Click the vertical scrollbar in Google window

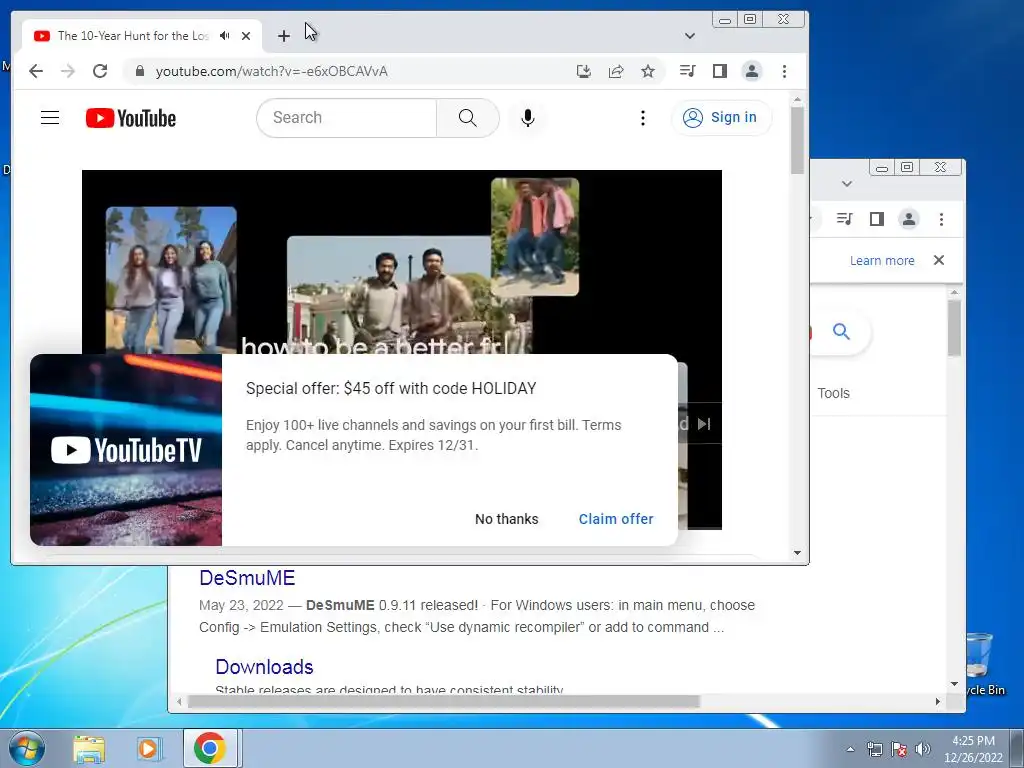click(x=954, y=328)
